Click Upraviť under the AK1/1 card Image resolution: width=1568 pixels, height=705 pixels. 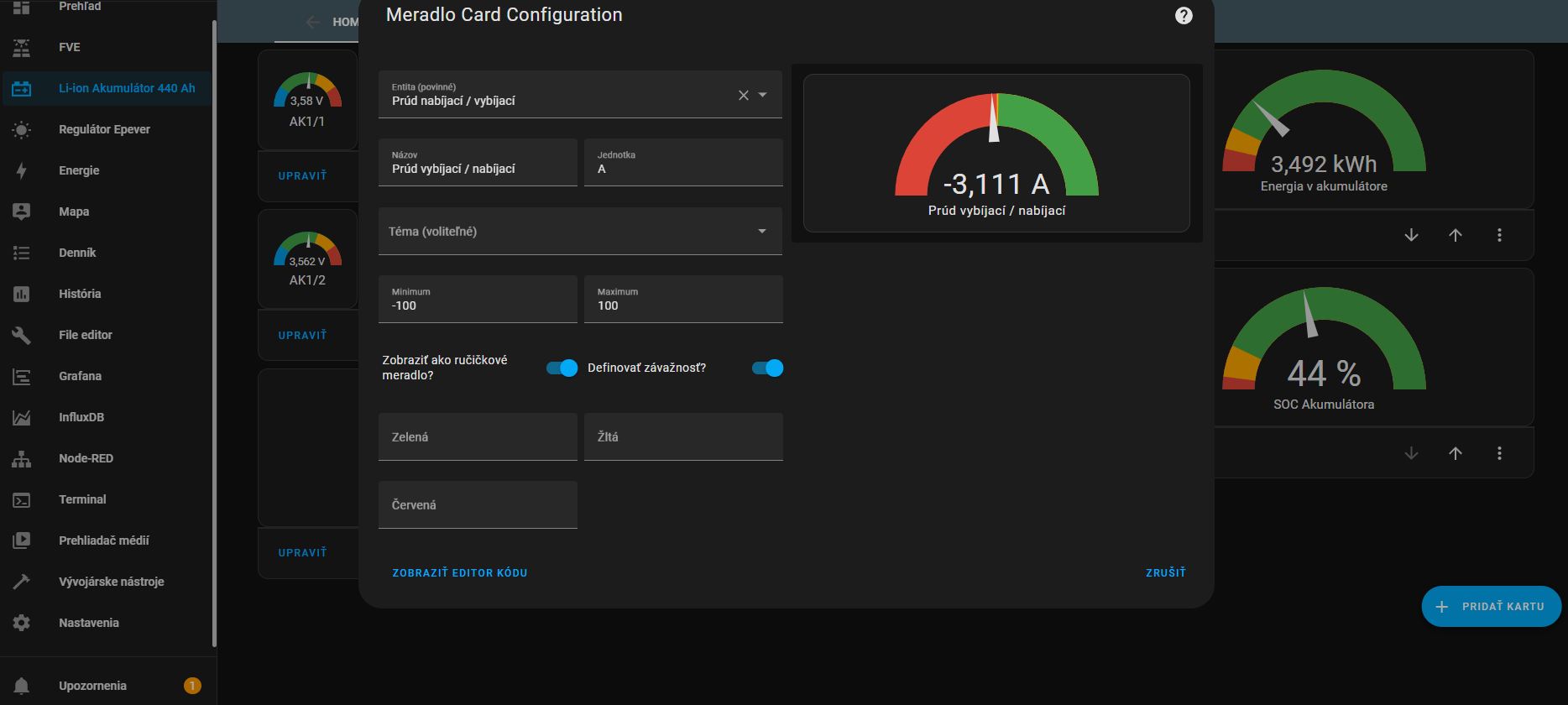[x=303, y=176]
